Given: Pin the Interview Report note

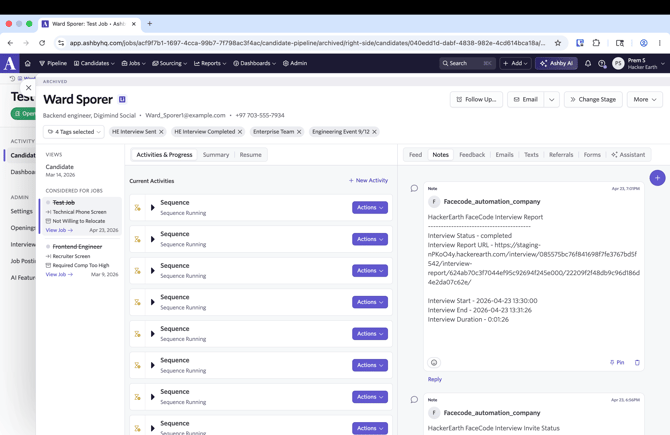Looking at the screenshot, I should point(617,362).
